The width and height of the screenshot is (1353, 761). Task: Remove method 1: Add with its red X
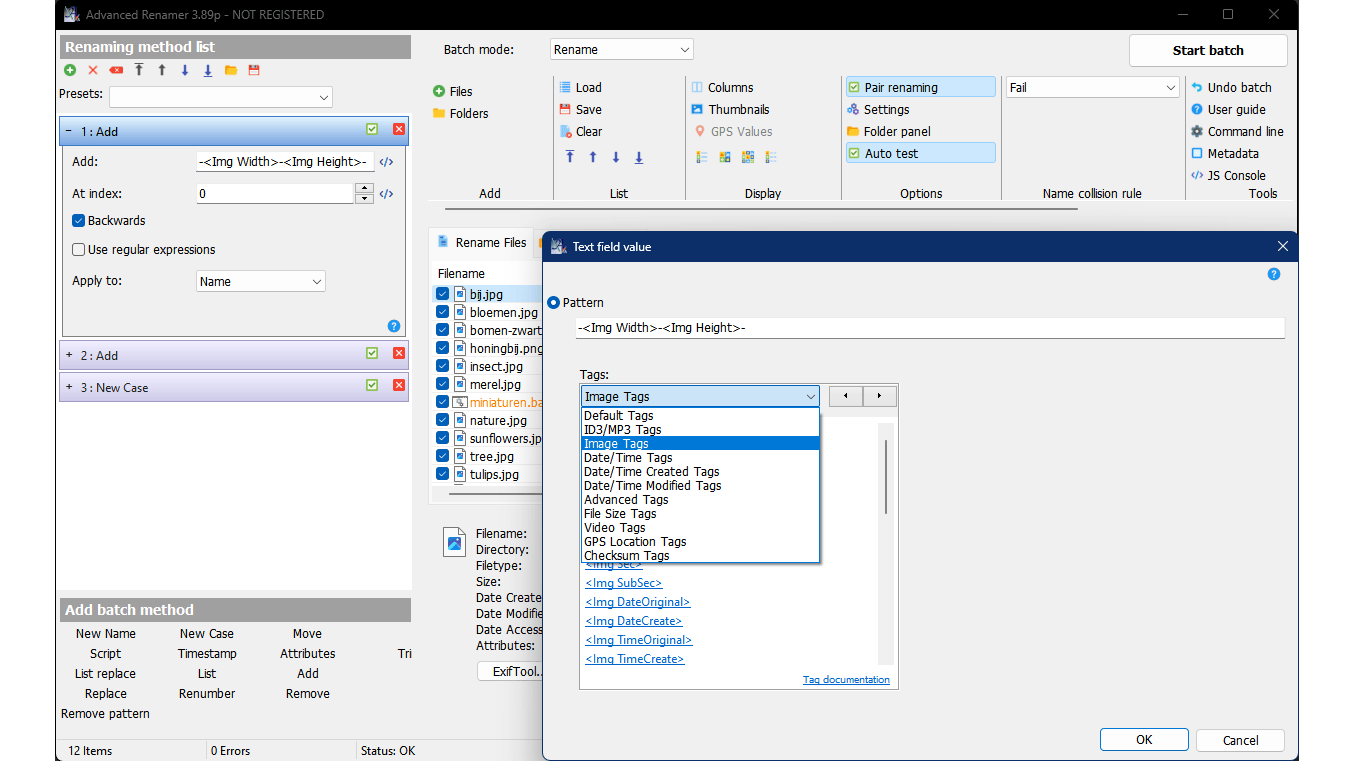coord(399,130)
